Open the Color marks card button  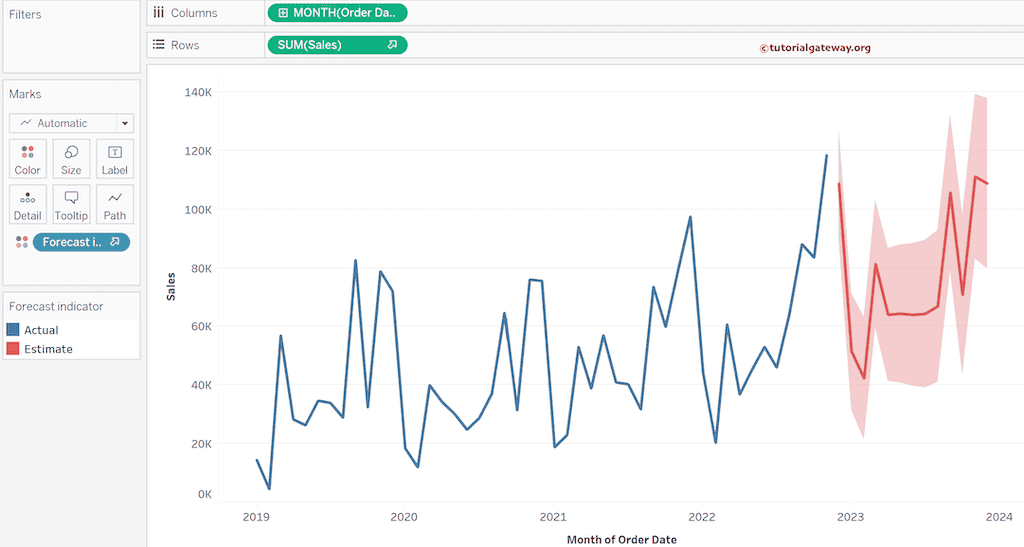coord(28,159)
